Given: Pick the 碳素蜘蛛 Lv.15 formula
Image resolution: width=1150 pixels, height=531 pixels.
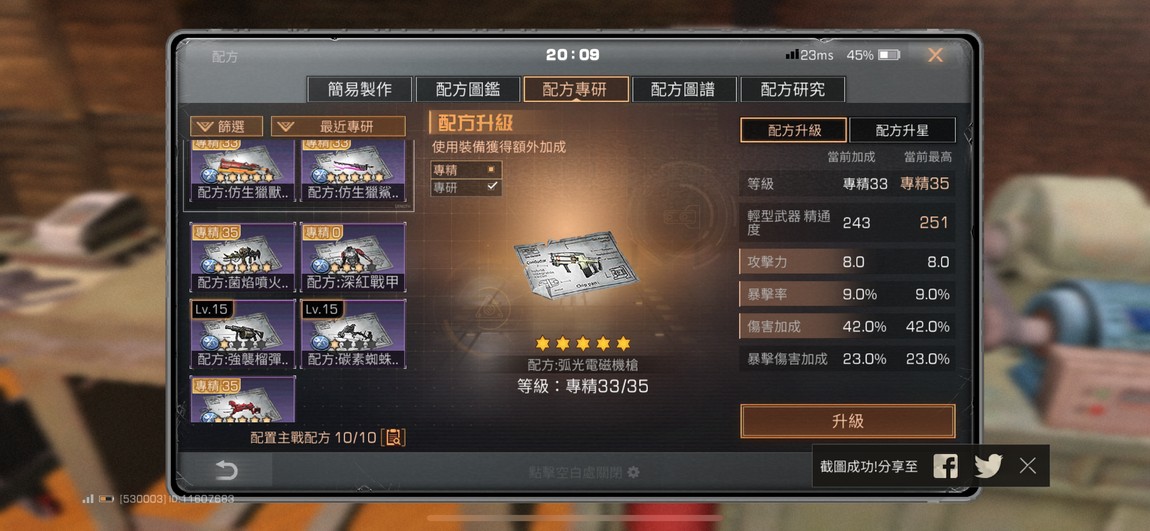Looking at the screenshot, I should [353, 334].
